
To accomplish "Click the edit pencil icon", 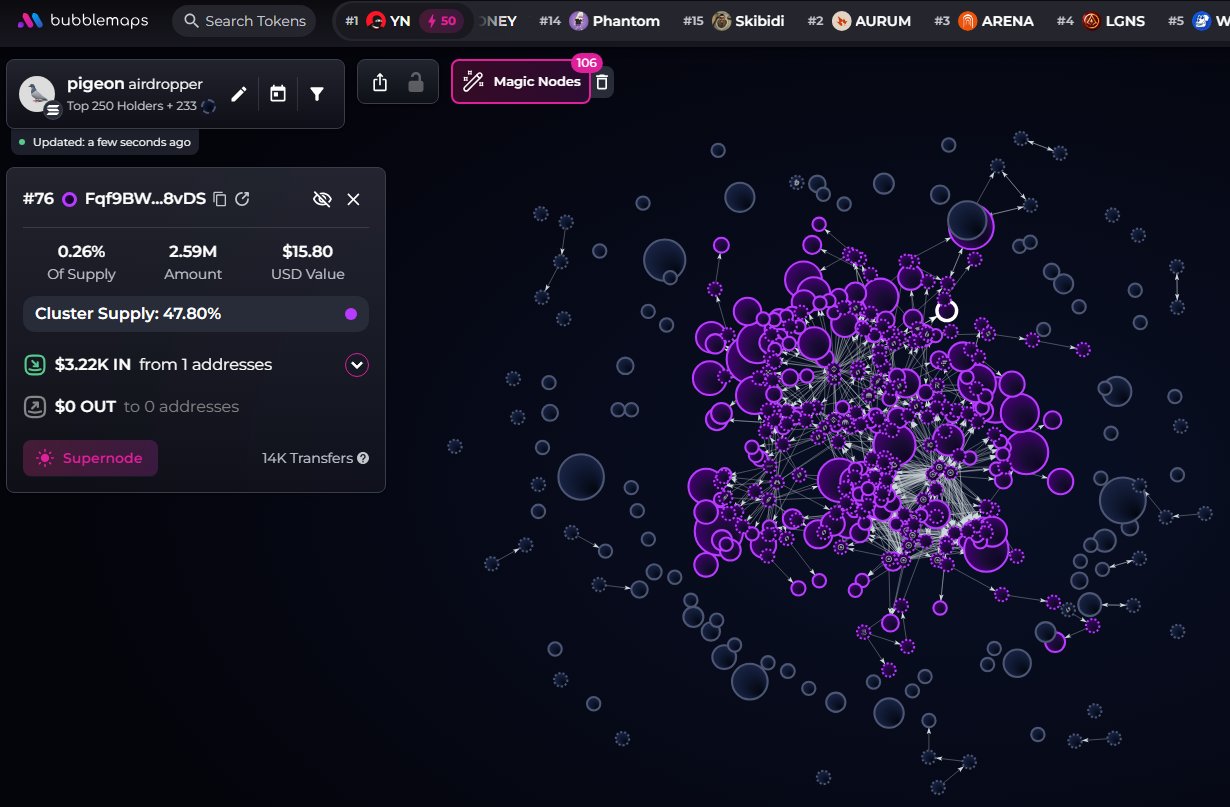I will (x=238, y=94).
